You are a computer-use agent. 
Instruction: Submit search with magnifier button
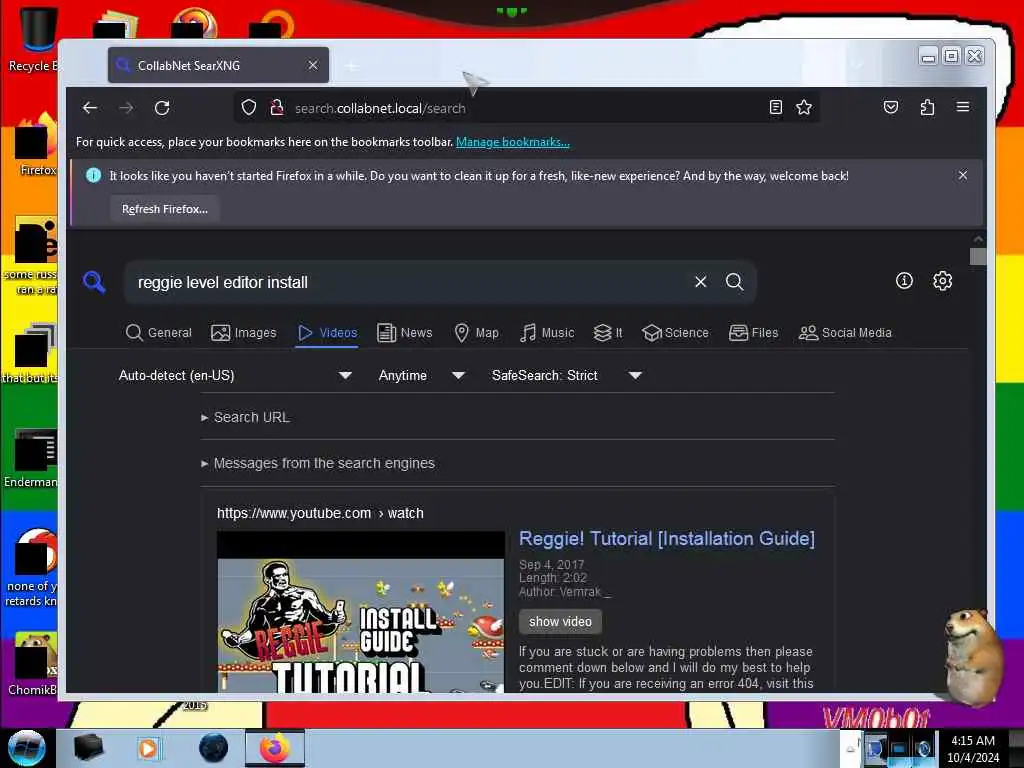pyautogui.click(x=735, y=281)
